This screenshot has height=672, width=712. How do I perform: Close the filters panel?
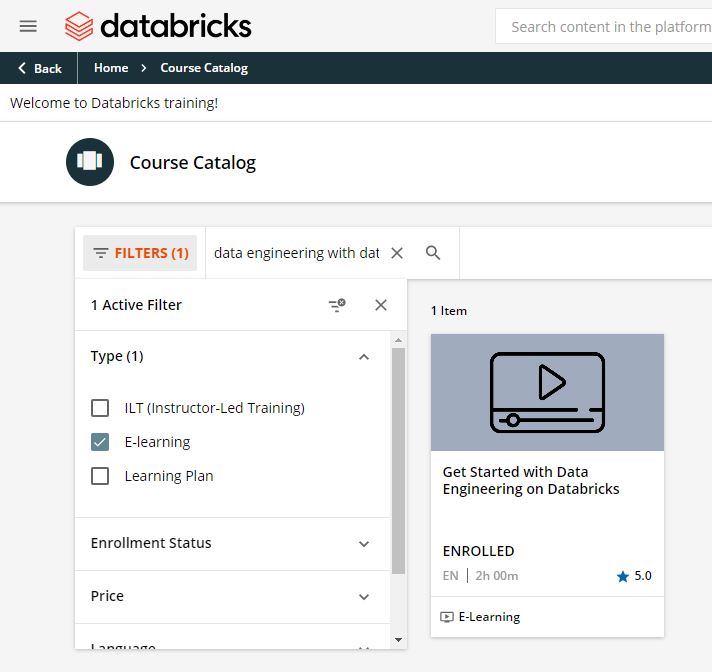tap(381, 305)
